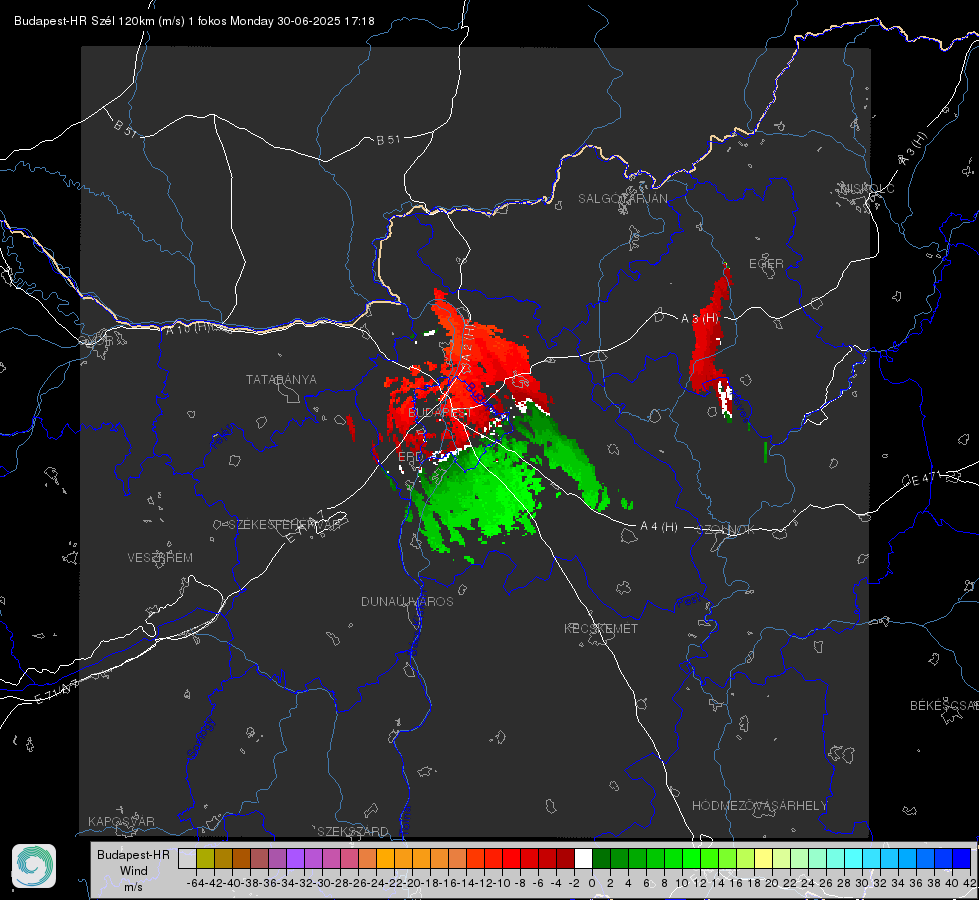979x900 pixels.
Task: Click the blue Somogy county label
Action: pyautogui.click(x=200, y=738)
